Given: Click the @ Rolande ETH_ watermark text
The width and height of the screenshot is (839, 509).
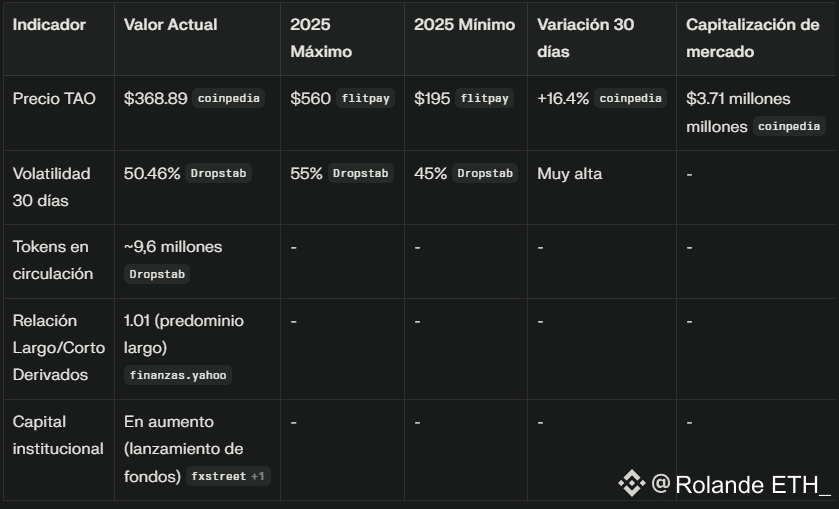Looking at the screenshot, I should point(741,485).
